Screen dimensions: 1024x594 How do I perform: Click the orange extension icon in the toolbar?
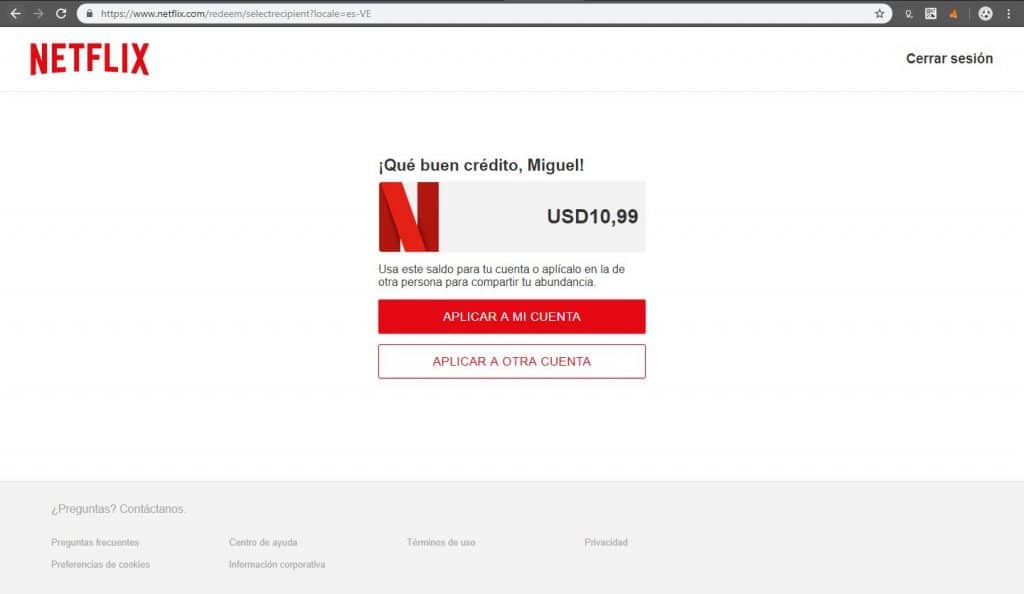tap(953, 13)
